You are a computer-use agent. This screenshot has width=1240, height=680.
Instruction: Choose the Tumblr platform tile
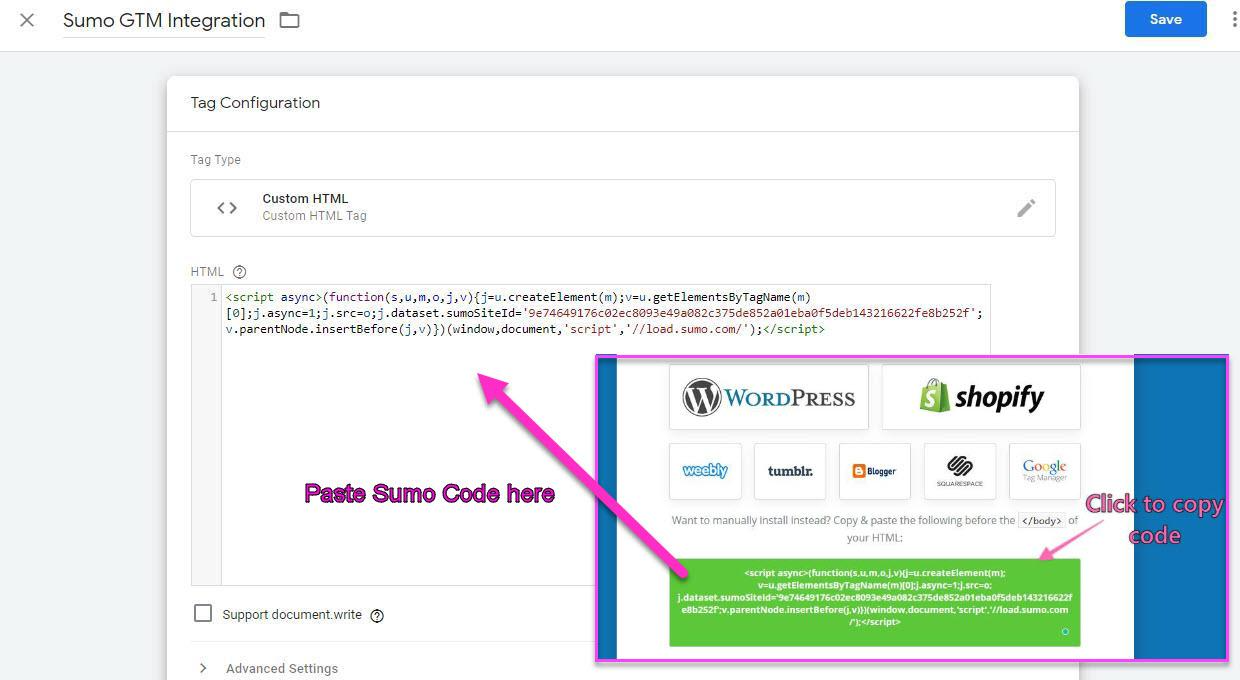790,471
